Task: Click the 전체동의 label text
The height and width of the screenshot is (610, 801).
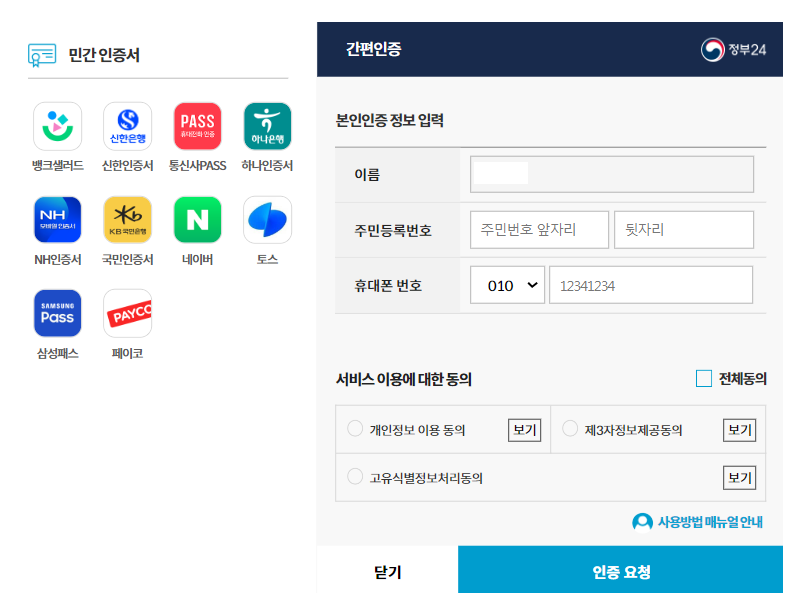Action: [743, 379]
